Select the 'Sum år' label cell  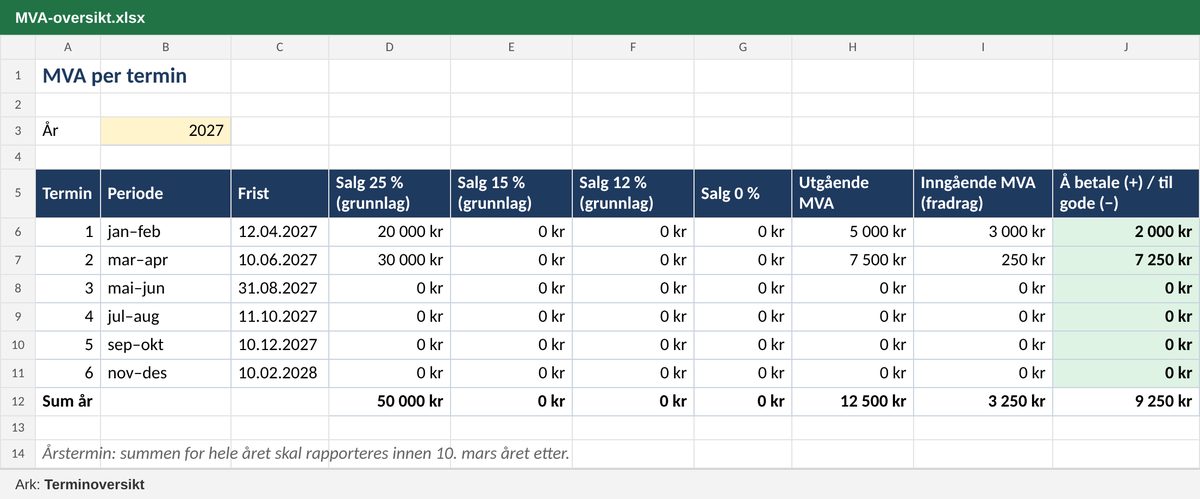point(68,401)
